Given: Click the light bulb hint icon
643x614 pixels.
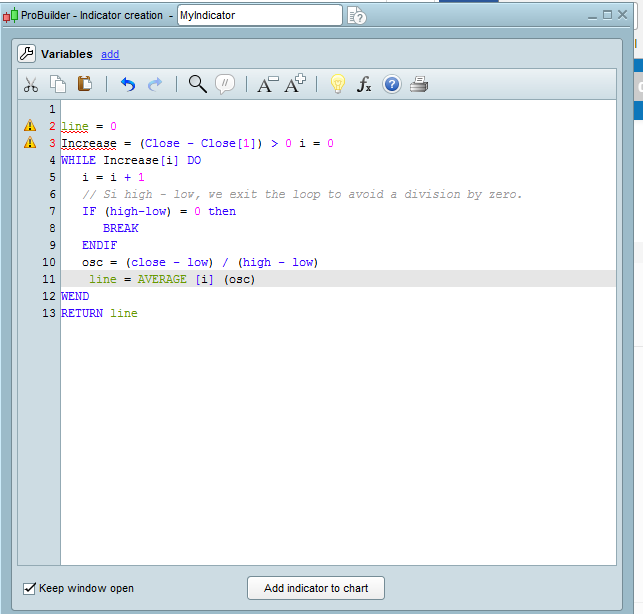Looking at the screenshot, I should (x=338, y=85).
